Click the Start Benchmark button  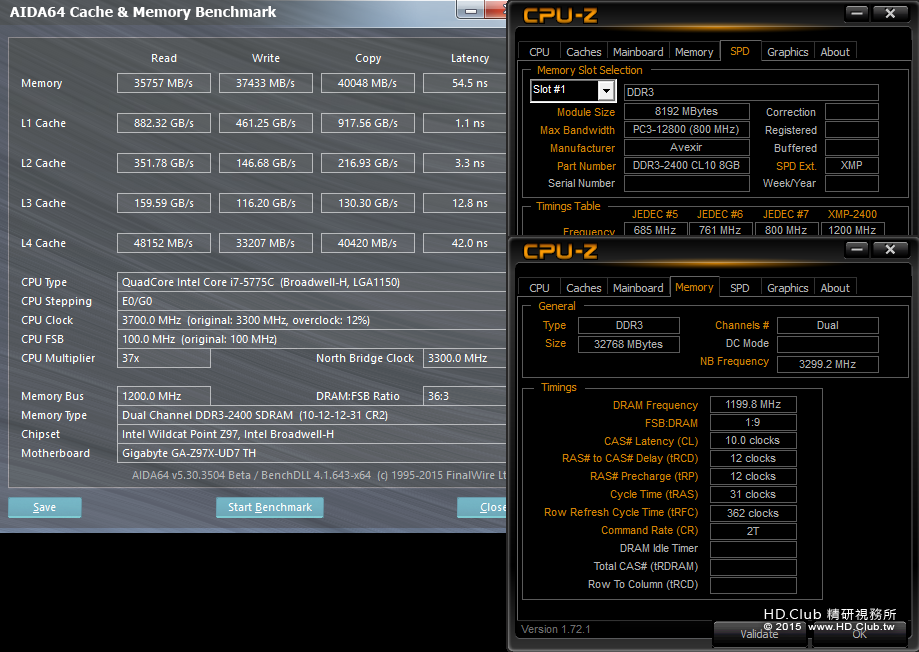270,507
